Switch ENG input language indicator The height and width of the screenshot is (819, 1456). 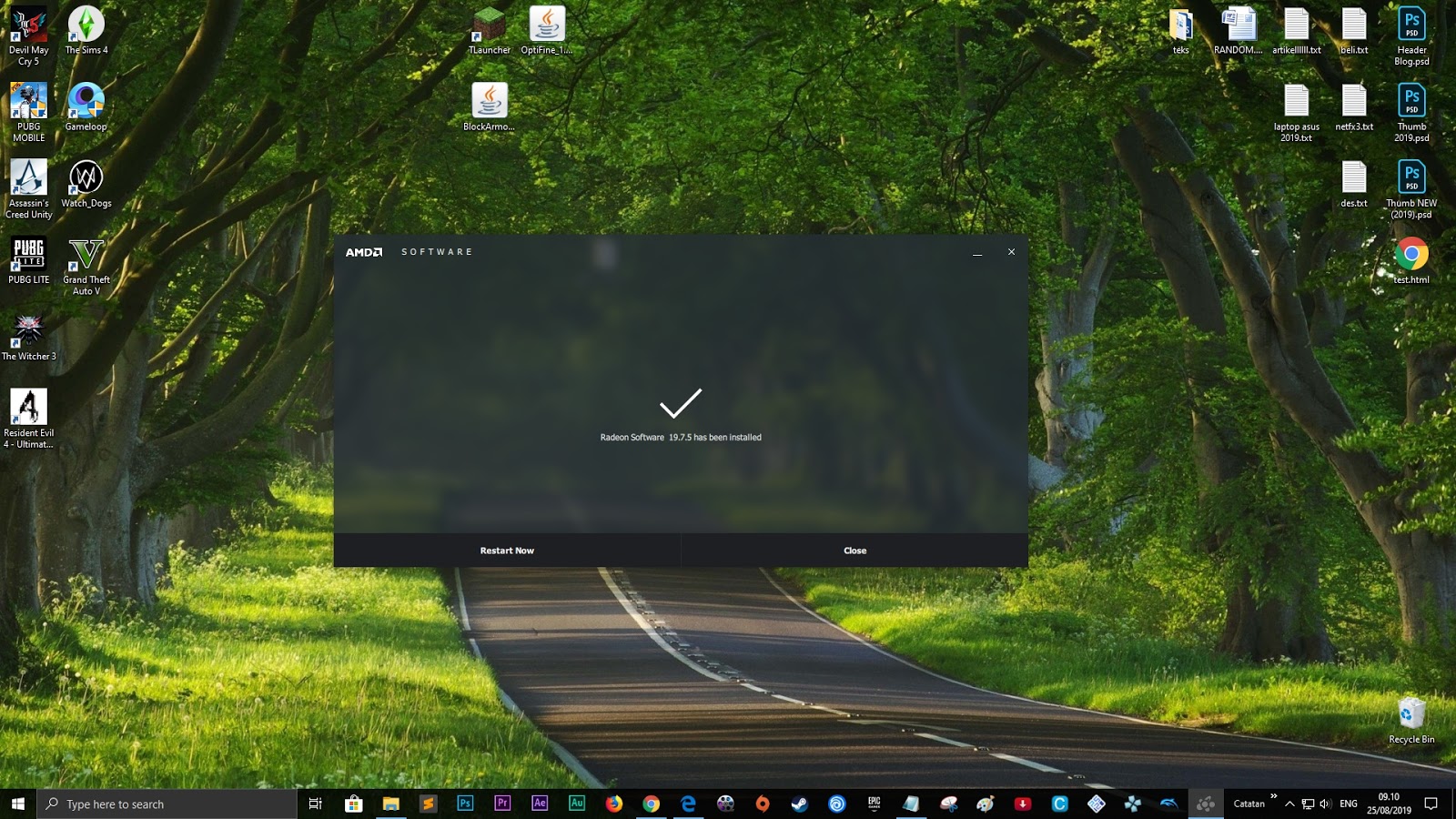pyautogui.click(x=1349, y=804)
